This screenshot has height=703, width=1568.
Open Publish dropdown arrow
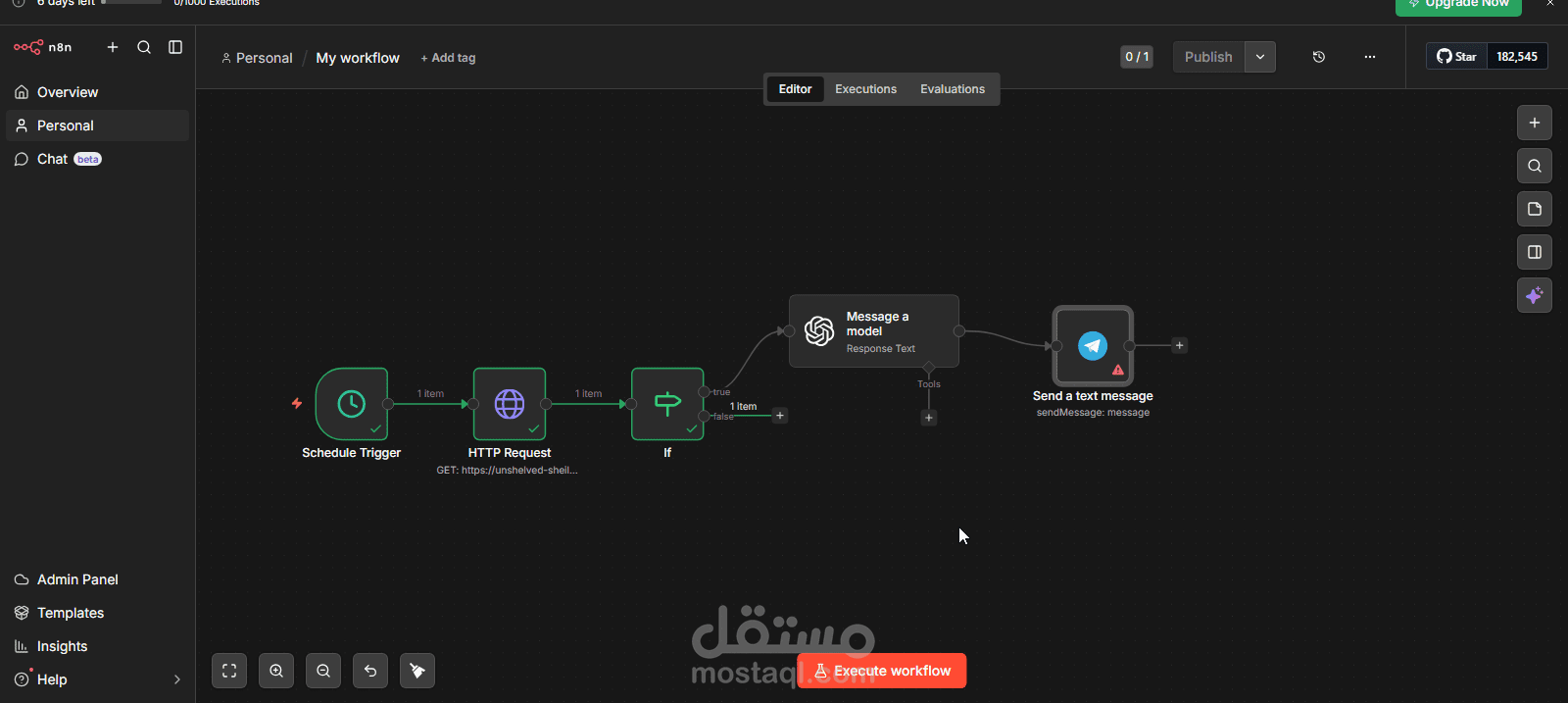point(1260,57)
